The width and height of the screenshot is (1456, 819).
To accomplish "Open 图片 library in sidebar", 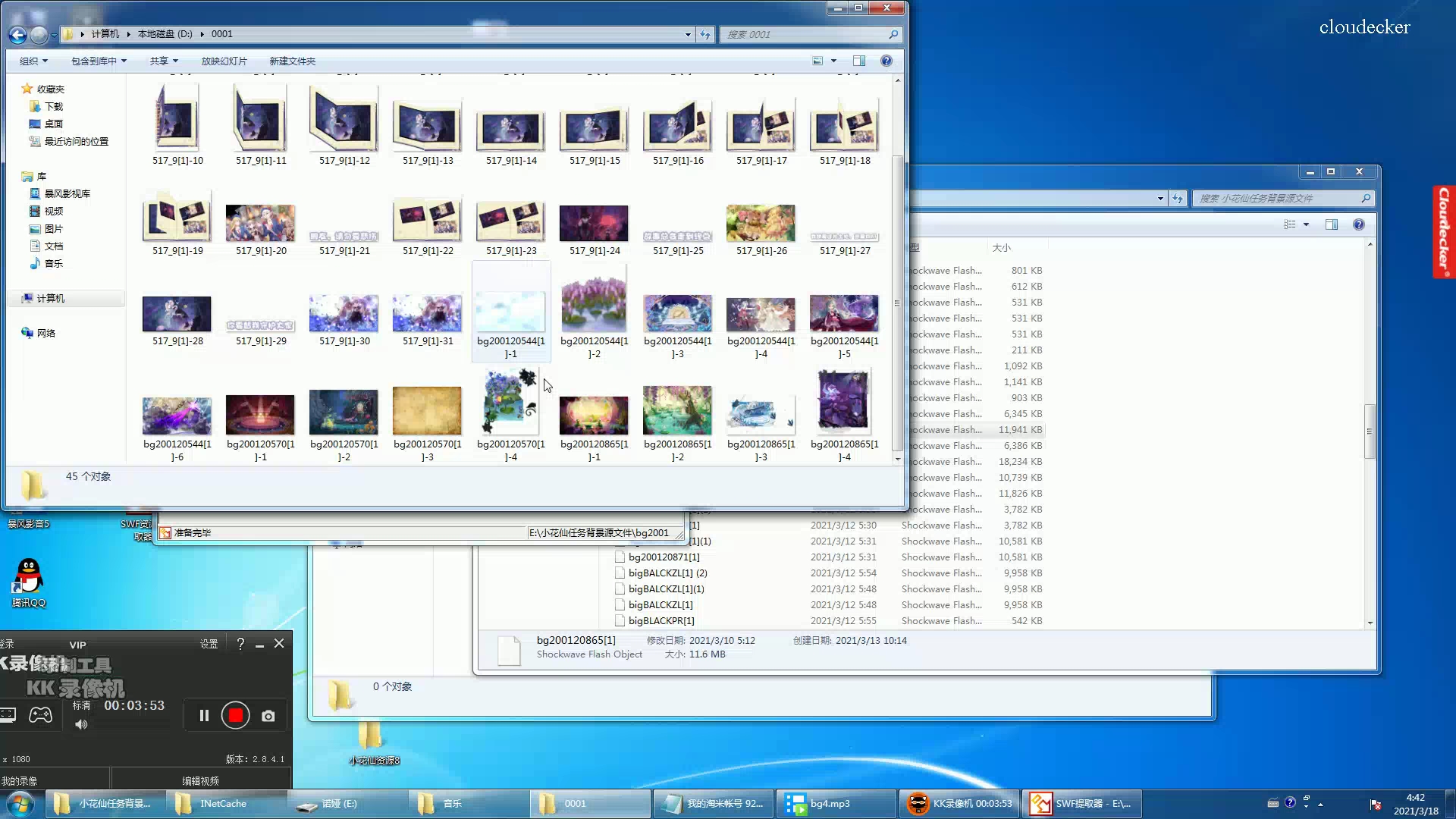I will point(53,228).
